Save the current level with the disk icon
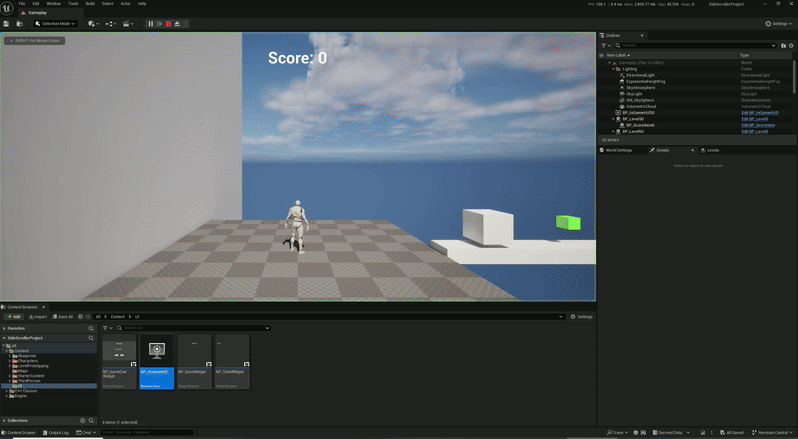This screenshot has height=439, width=798. pos(6,24)
